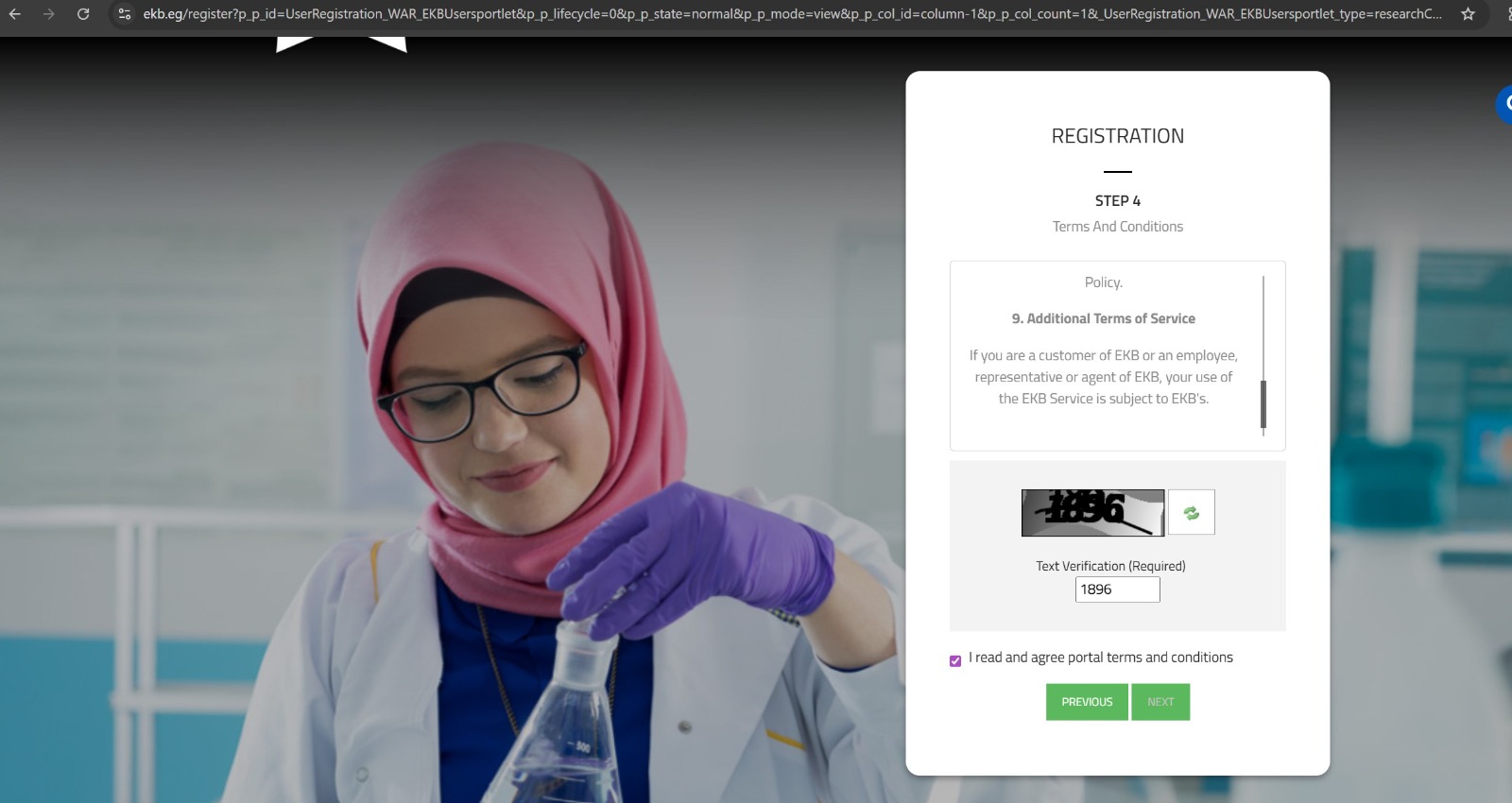Focus the Text Verification input field
This screenshot has width=1512, height=803.
[x=1117, y=589]
